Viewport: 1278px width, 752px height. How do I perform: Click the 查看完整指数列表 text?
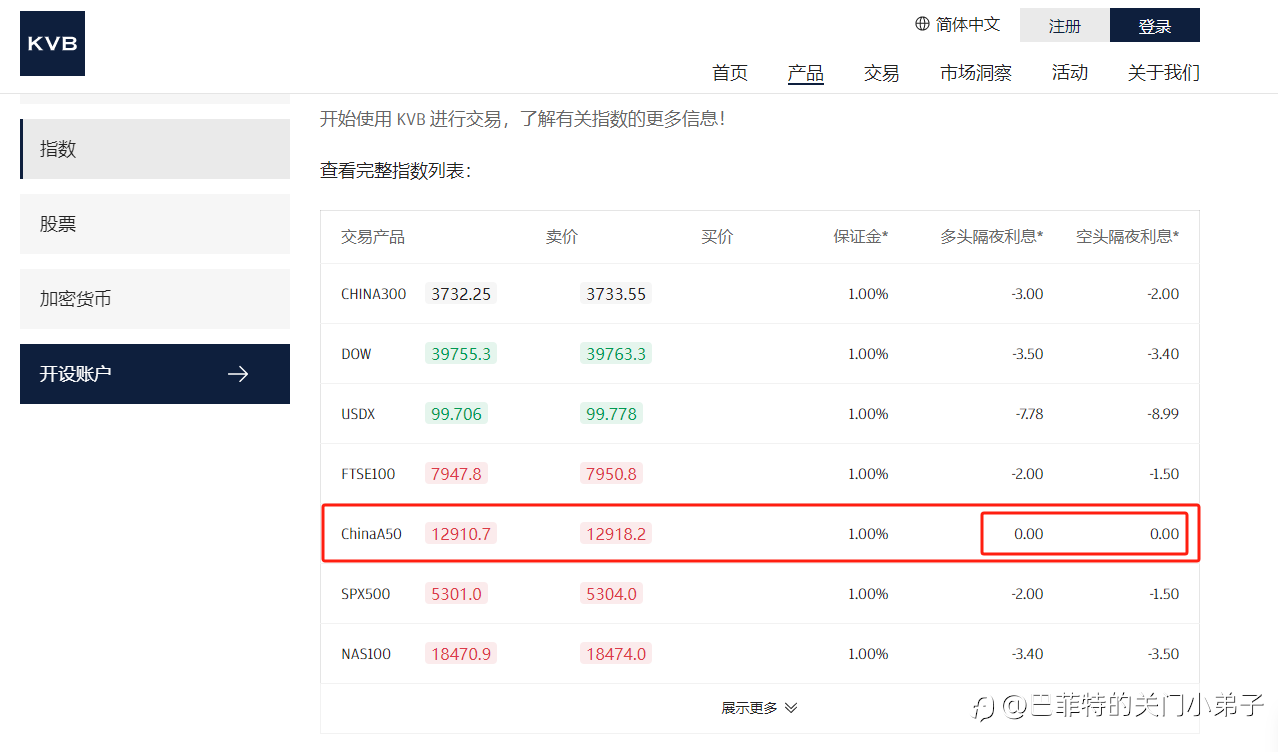pyautogui.click(x=395, y=171)
